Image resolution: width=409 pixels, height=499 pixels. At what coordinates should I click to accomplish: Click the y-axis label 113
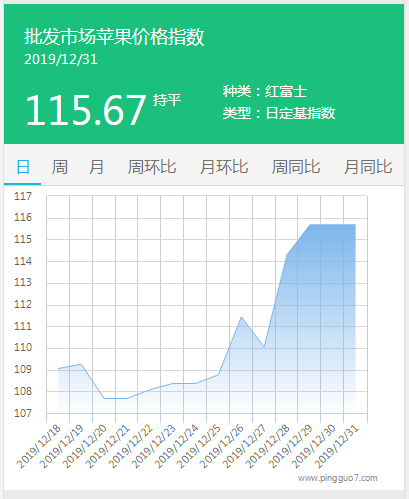click(23, 283)
